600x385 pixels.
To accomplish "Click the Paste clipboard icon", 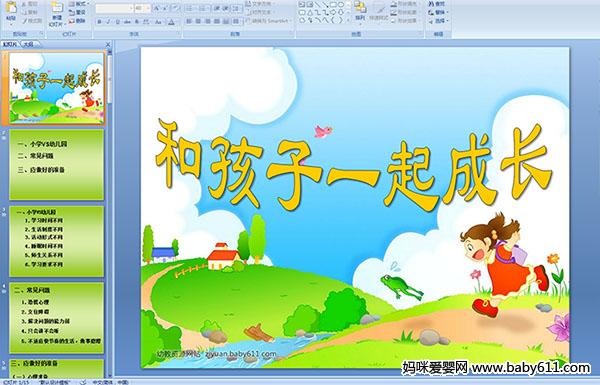I will coord(11,11).
